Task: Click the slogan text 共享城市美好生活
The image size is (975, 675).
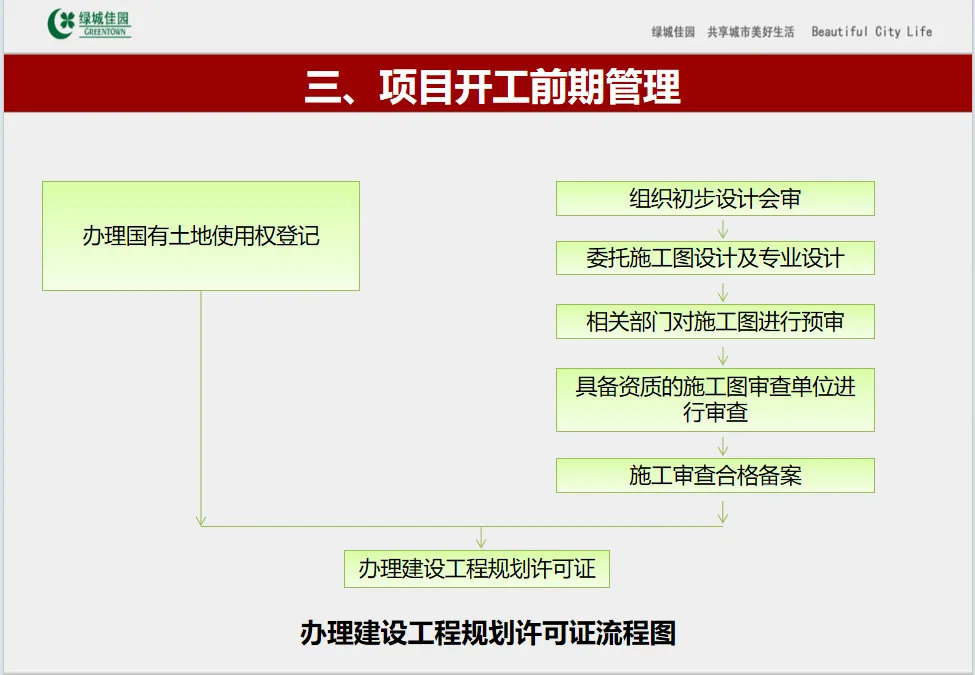Action: click(751, 32)
